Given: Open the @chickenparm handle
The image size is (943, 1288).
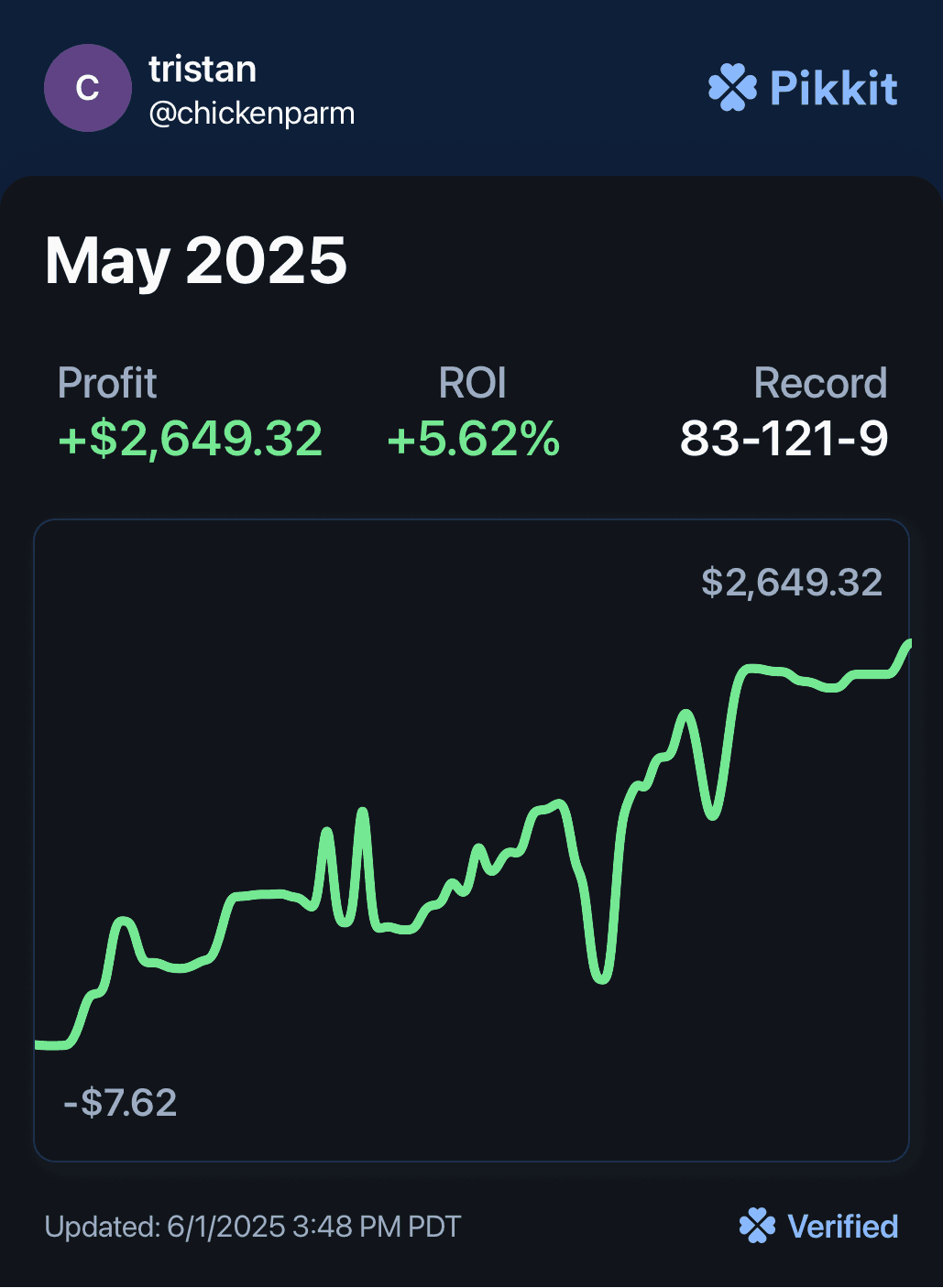Looking at the screenshot, I should [252, 114].
